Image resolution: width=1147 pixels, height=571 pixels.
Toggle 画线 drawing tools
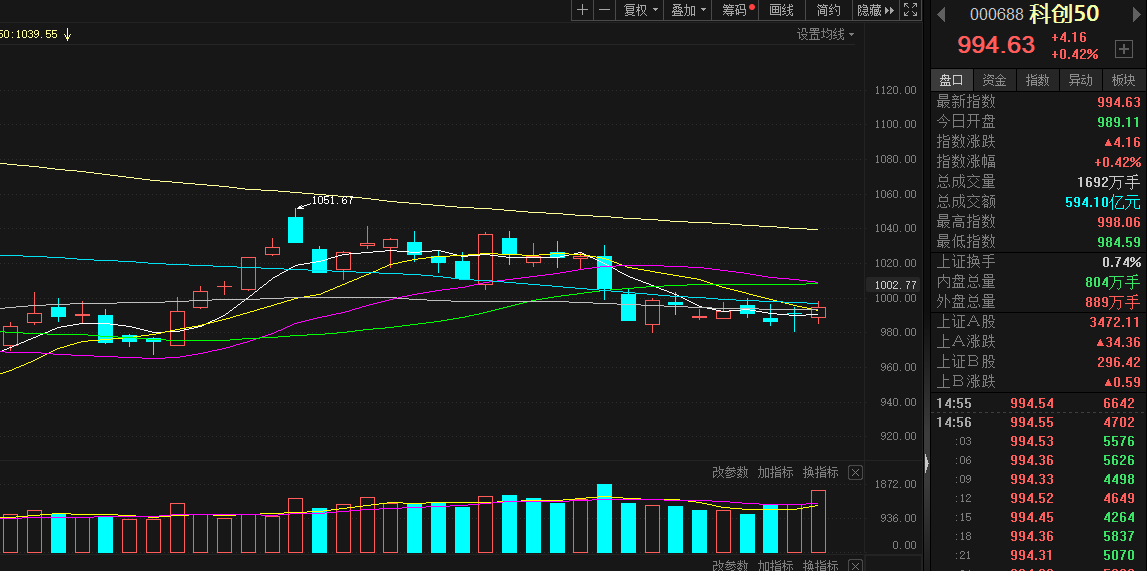(782, 10)
